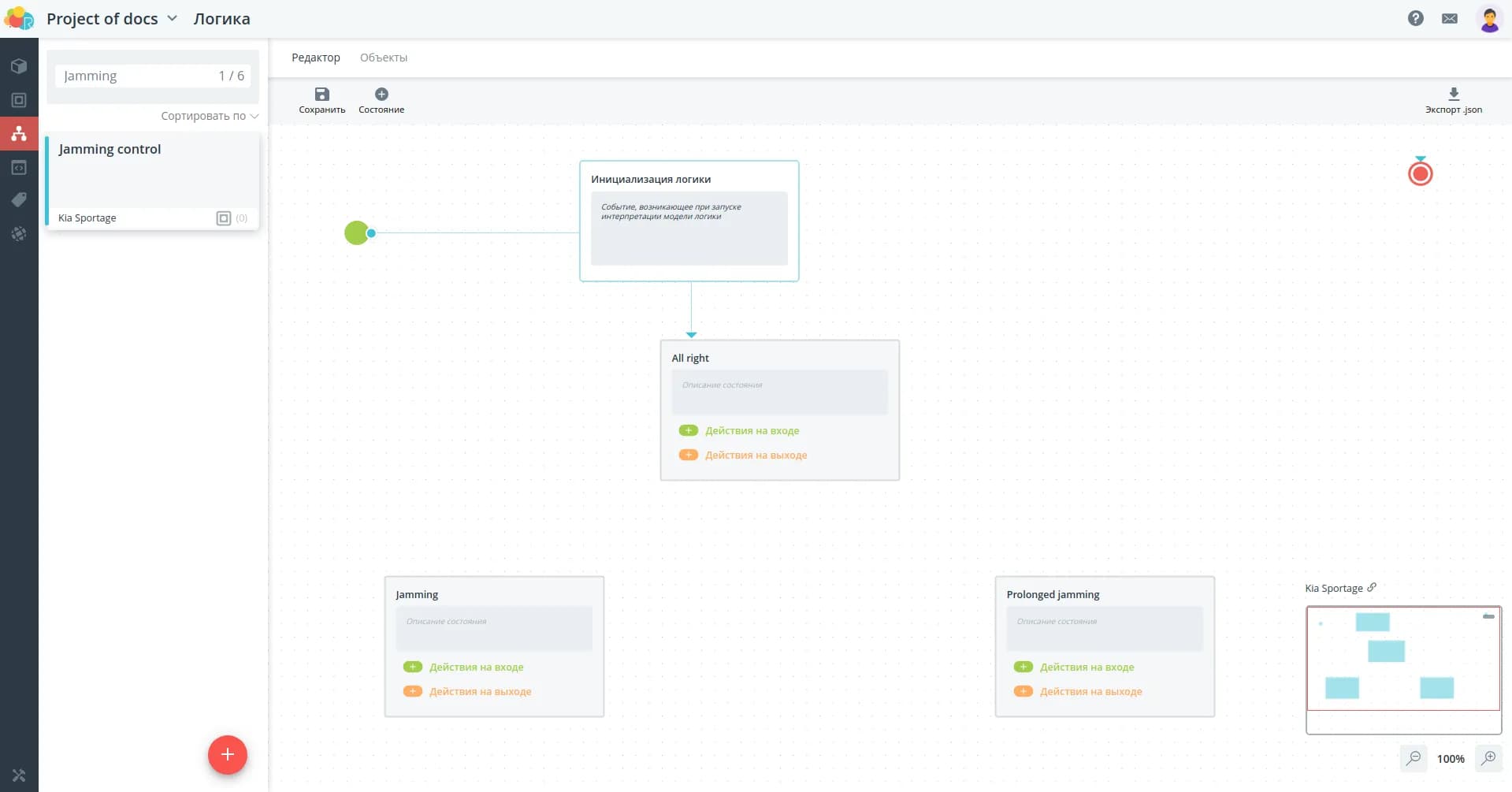Screen dimensions: 1512x792
Task: Add entry action in All right state
Action: (x=689, y=430)
